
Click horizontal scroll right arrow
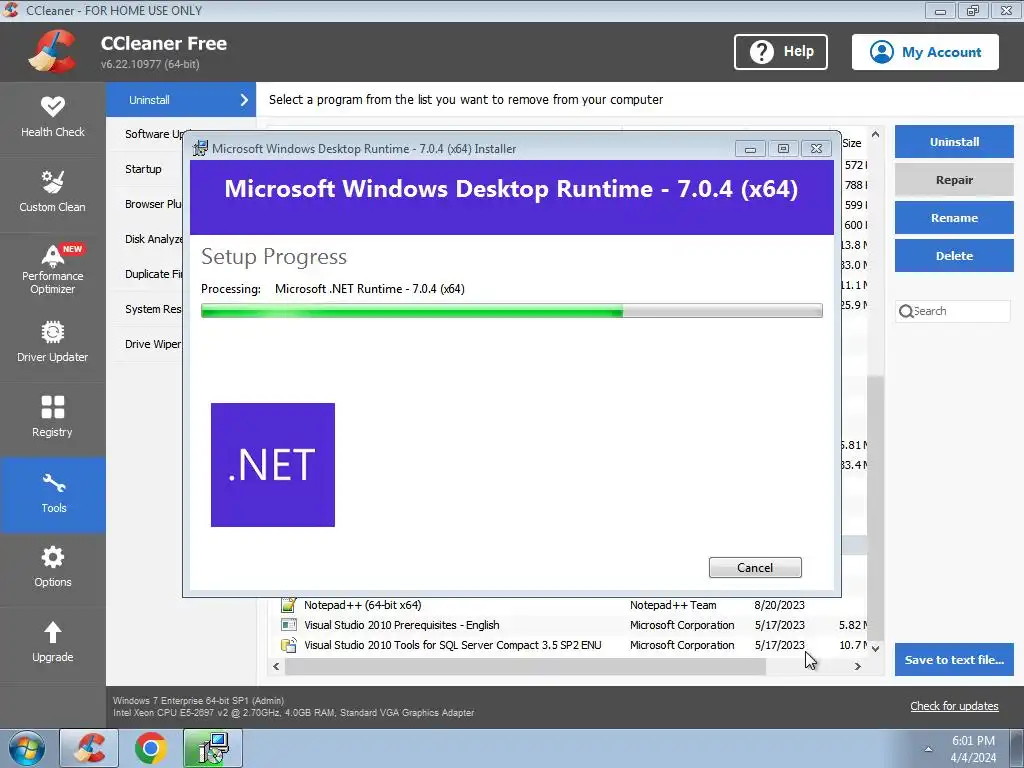coord(857,666)
